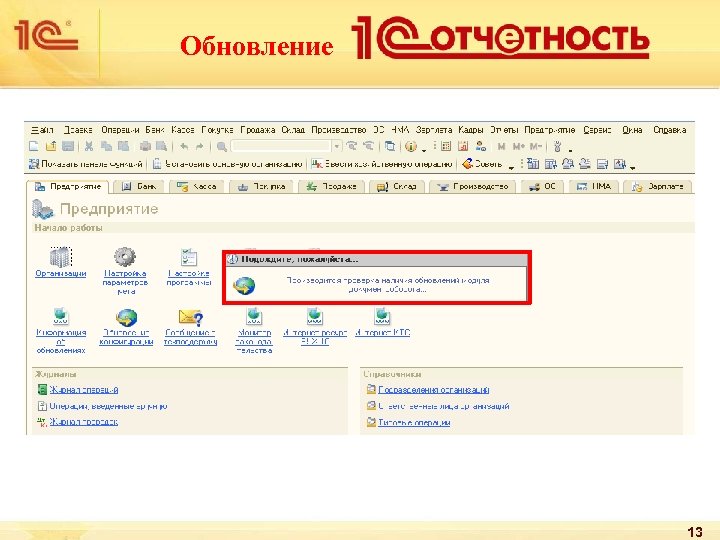Click the Организации building icon

(61, 257)
